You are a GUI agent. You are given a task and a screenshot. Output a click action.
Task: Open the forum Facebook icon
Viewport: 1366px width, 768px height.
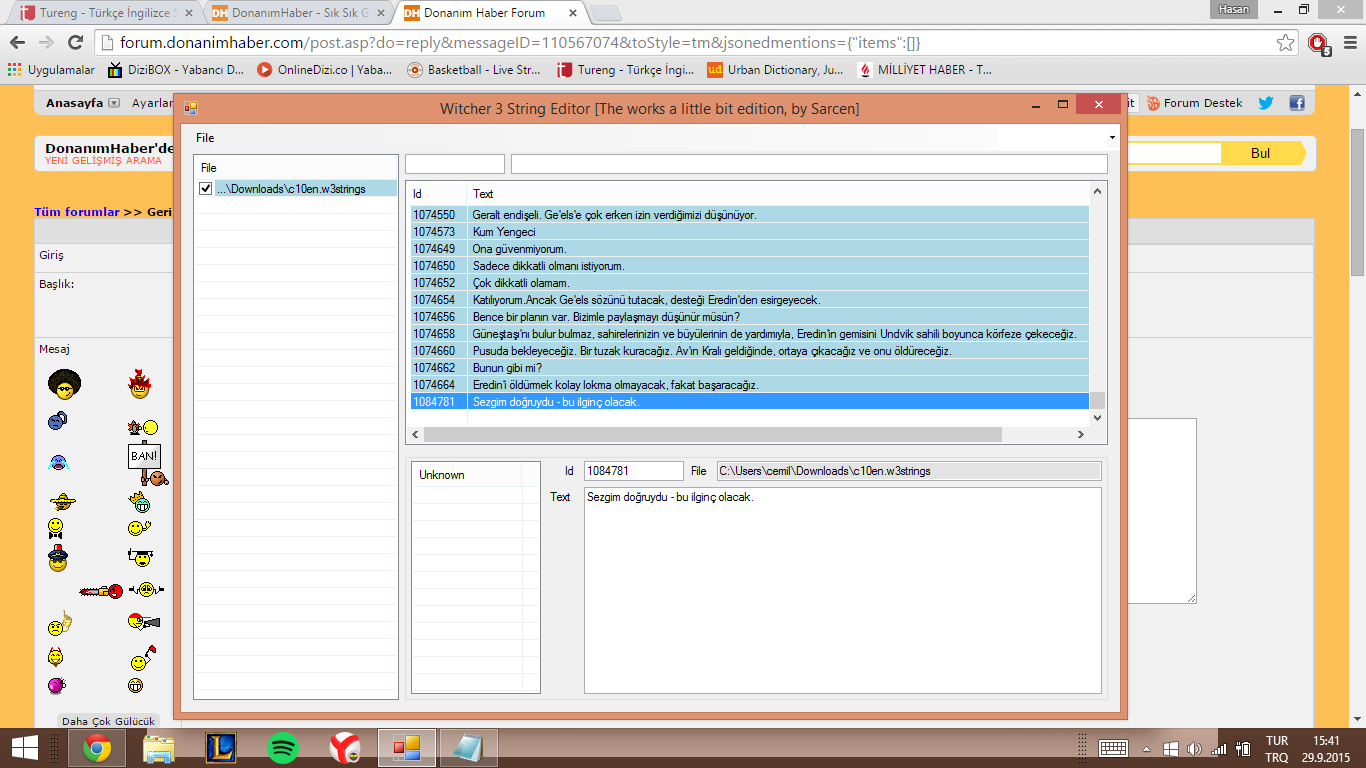[x=1297, y=103]
